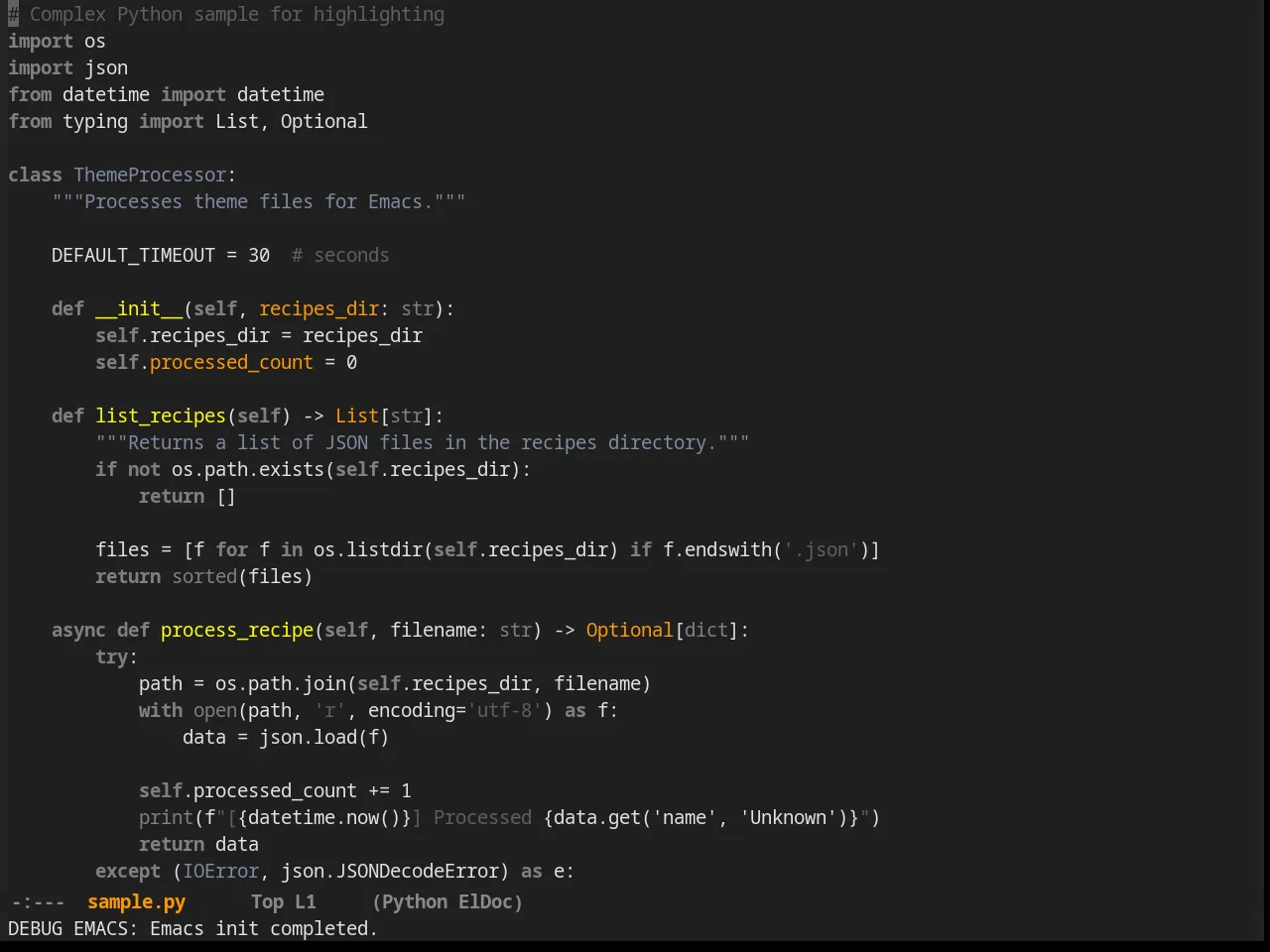The height and width of the screenshot is (952, 1270).
Task: Click the top comment 'Complex Python sample for highlighting'
Action: click(237, 14)
